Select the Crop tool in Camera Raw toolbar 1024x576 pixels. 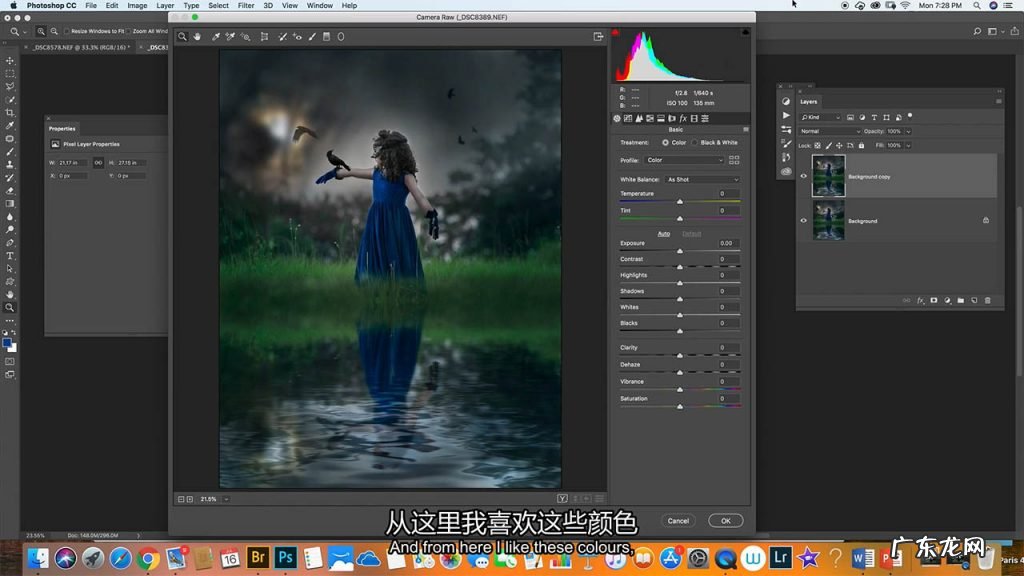[264, 37]
